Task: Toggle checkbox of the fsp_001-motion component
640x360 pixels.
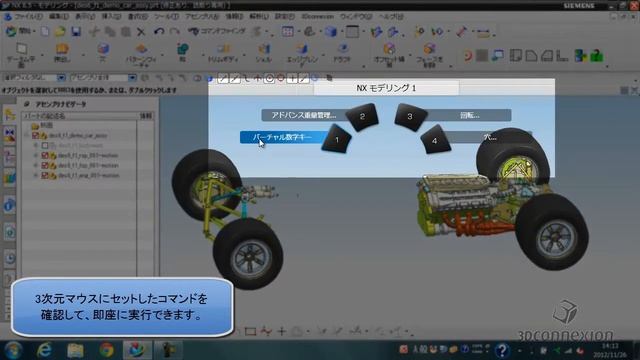Action: click(x=45, y=165)
